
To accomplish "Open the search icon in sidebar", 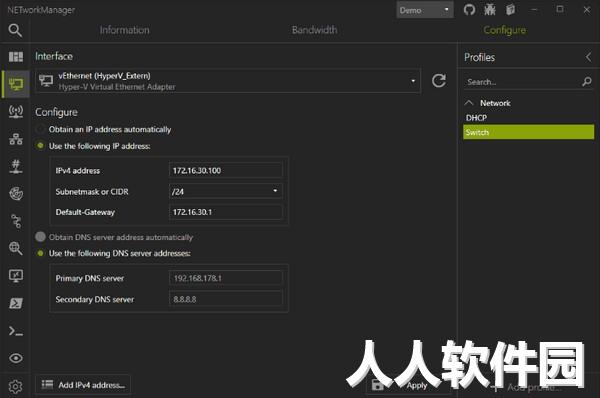I will (x=15, y=30).
